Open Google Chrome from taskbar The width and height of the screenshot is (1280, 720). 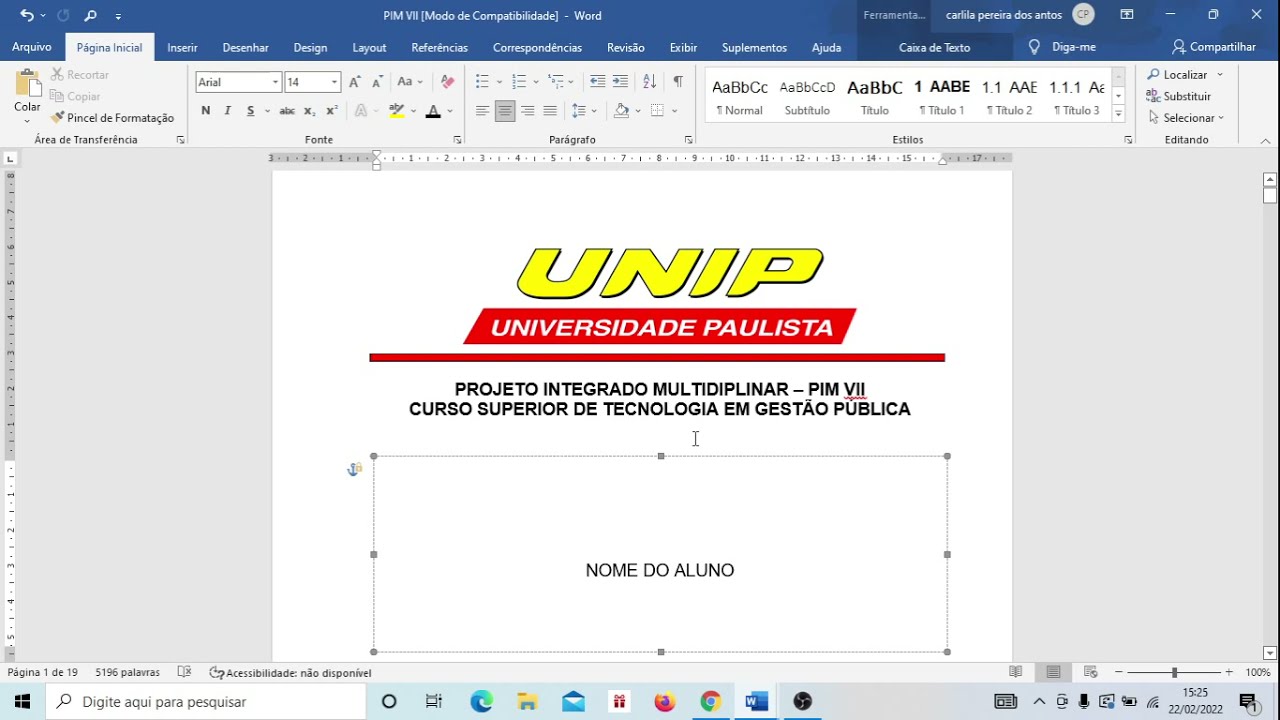710,702
